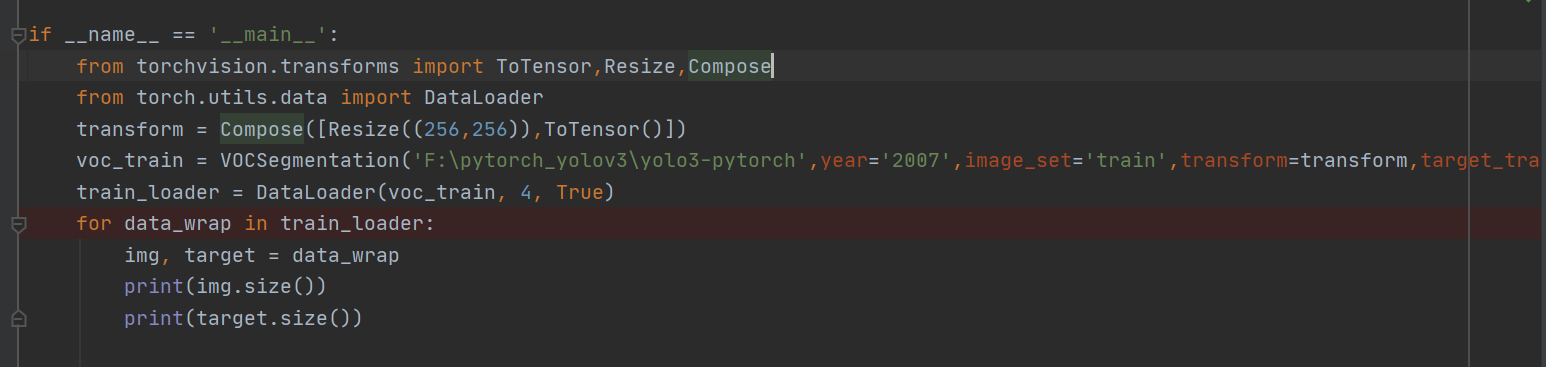Click ToTensor in the torchvision import
This screenshot has height=367, width=1546.
[x=545, y=67]
